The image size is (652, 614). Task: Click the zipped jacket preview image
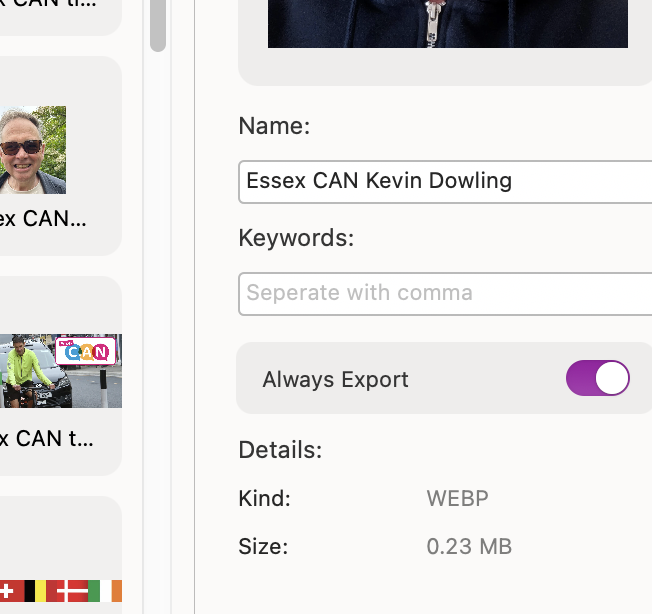pos(447,24)
